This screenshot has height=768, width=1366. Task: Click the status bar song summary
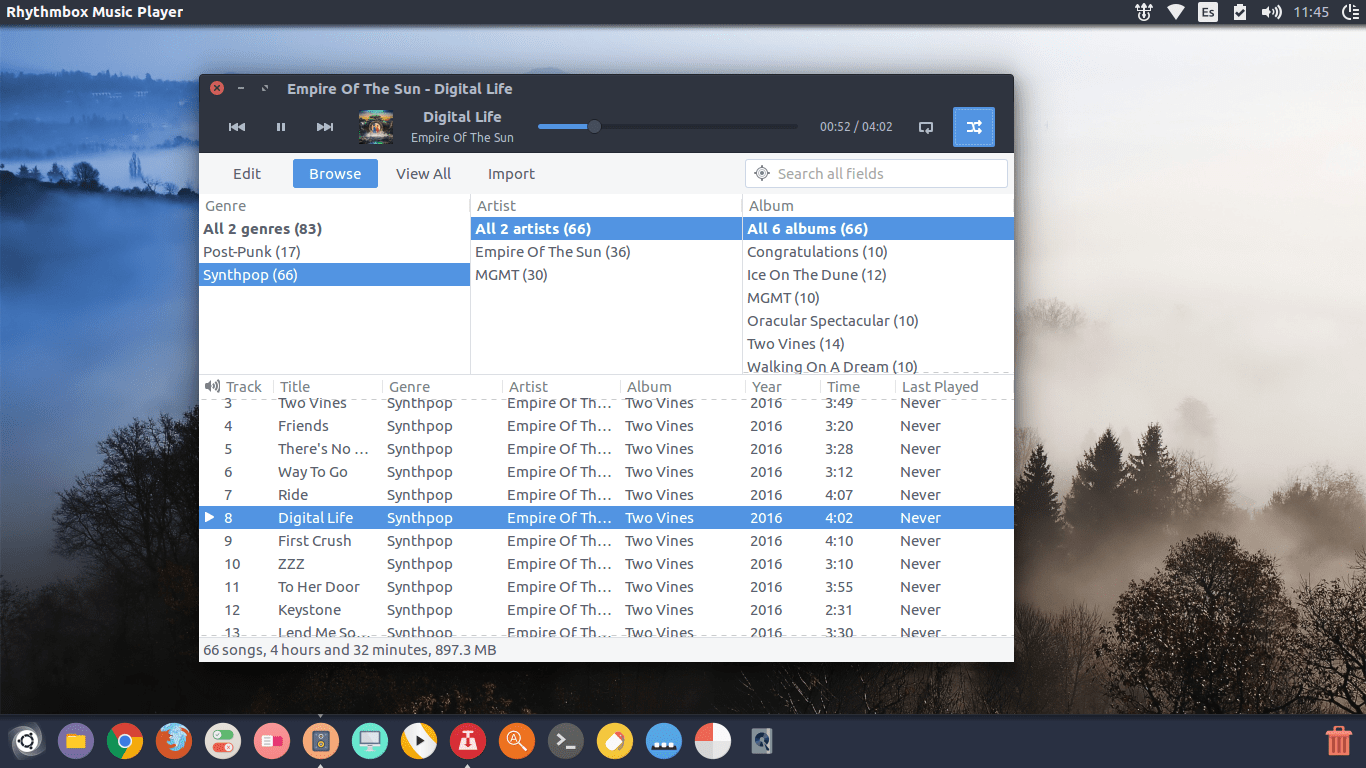(x=350, y=650)
